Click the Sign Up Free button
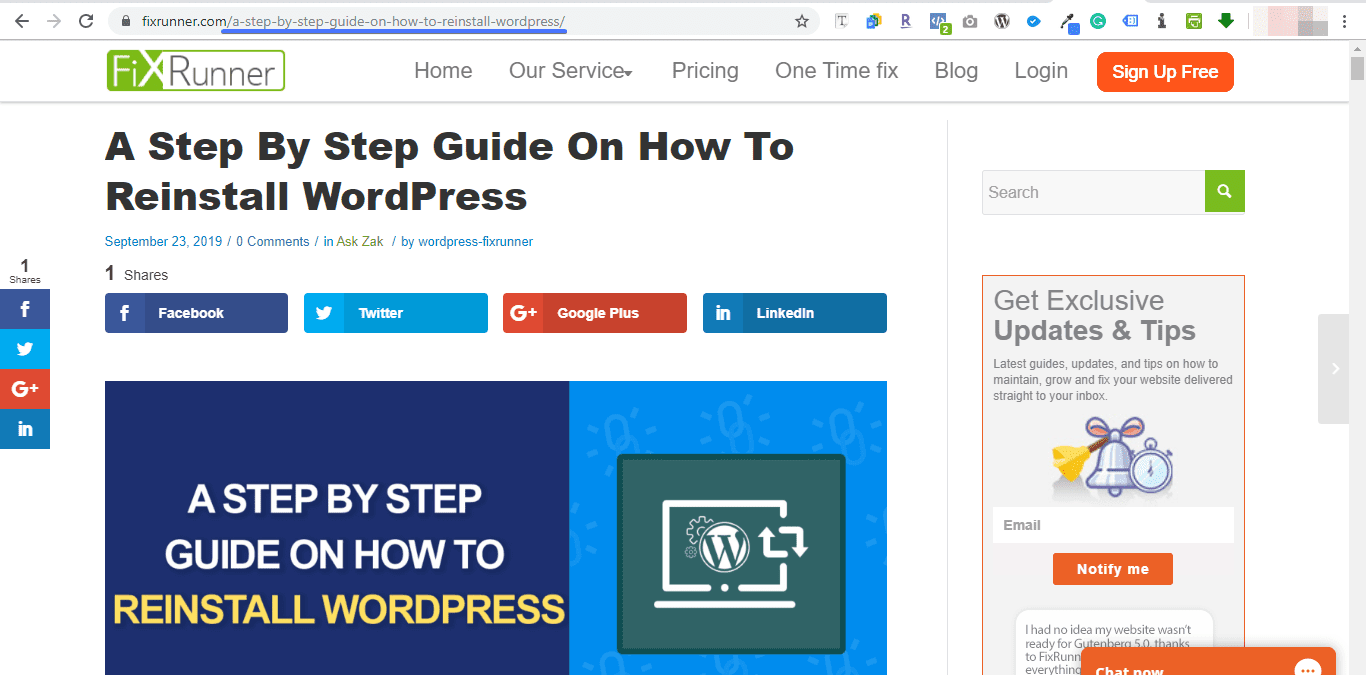This screenshot has height=675, width=1366. 1165,72
